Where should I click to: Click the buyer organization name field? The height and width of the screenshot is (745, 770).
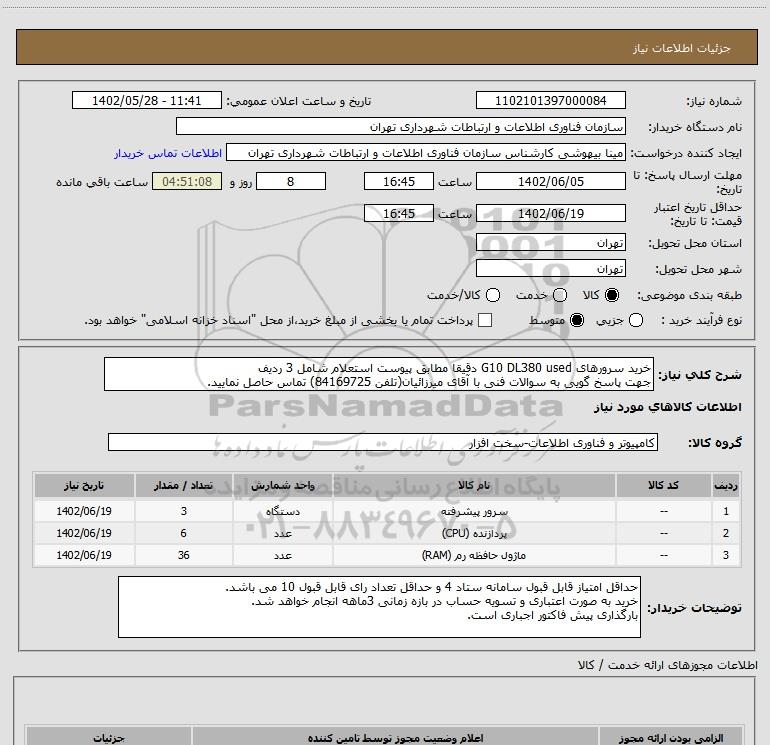401,127
